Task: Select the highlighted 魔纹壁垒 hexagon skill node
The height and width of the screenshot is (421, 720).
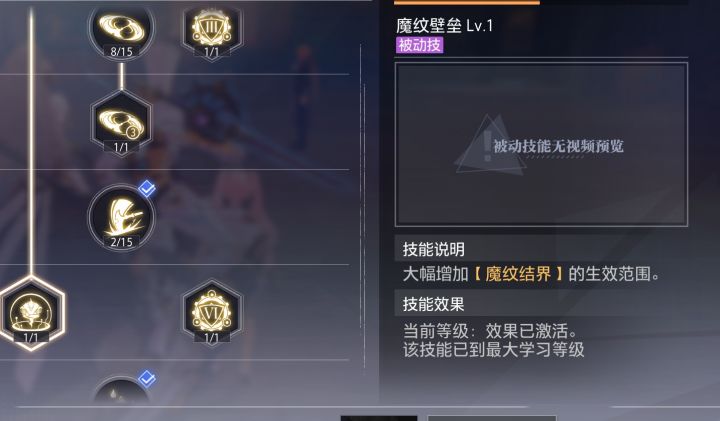Action: pos(31,314)
